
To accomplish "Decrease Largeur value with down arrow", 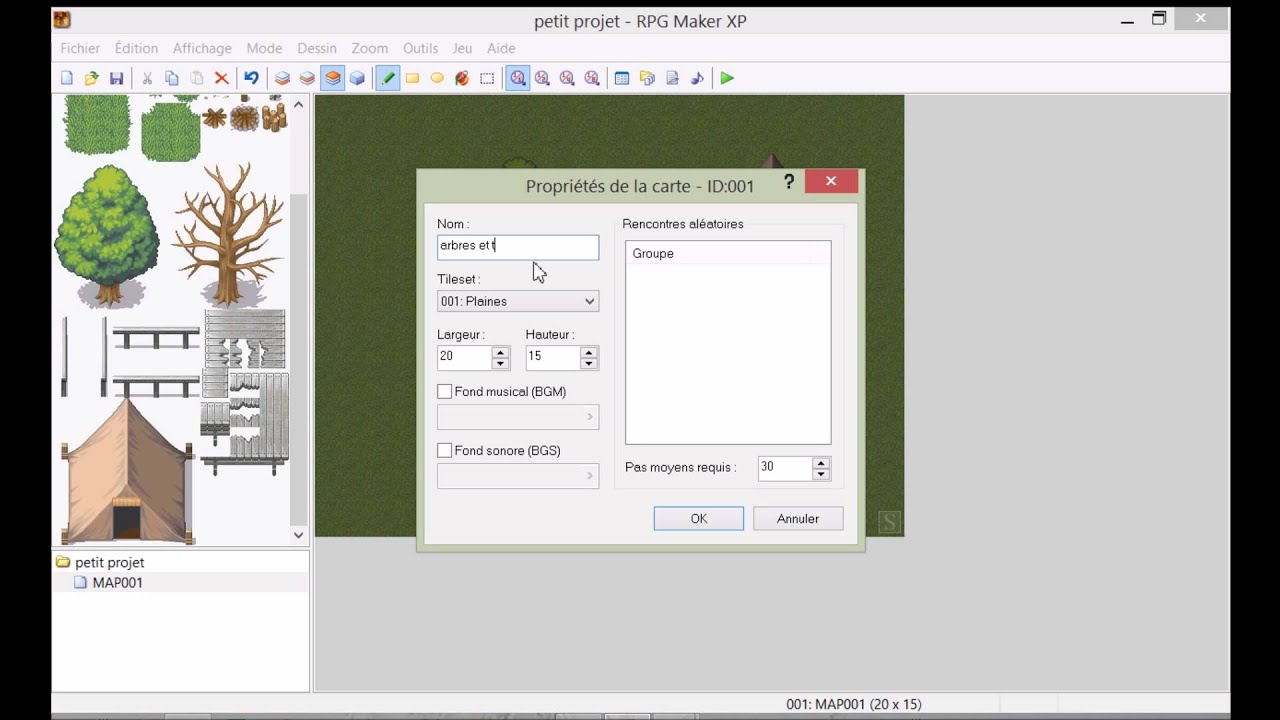I will click(x=500, y=363).
